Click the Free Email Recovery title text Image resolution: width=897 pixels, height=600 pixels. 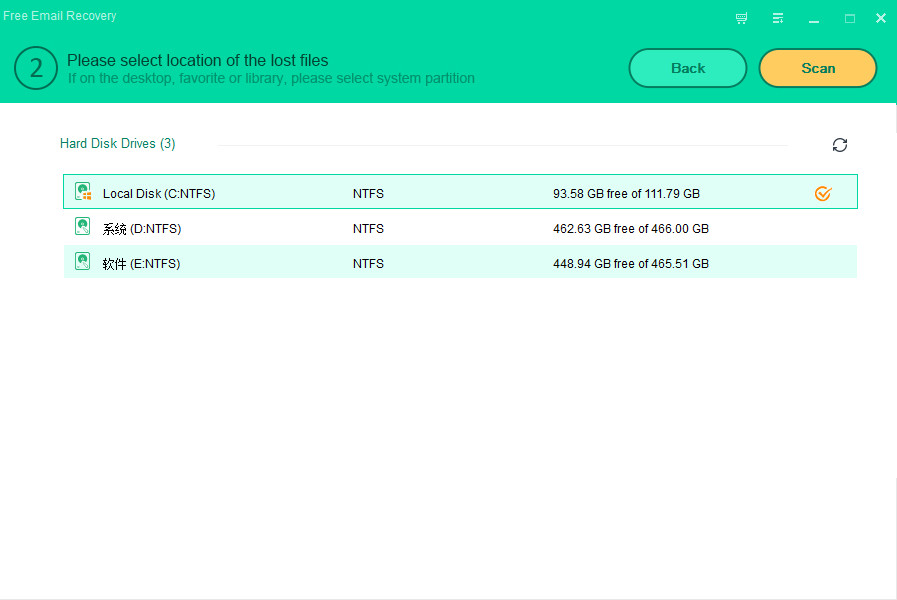coord(59,16)
